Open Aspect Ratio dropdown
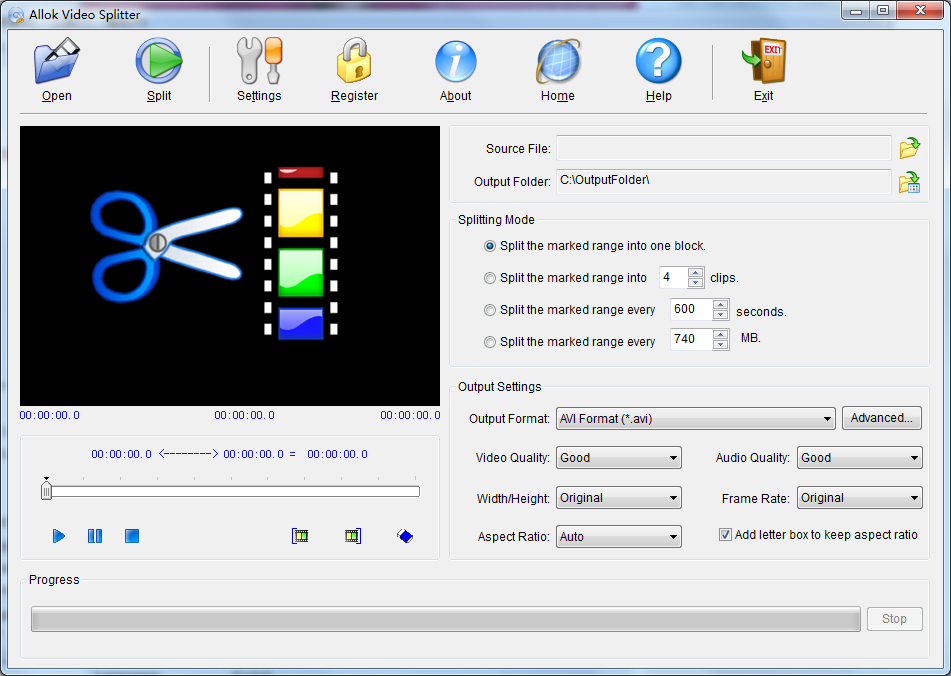This screenshot has height=676, width=951. (619, 537)
